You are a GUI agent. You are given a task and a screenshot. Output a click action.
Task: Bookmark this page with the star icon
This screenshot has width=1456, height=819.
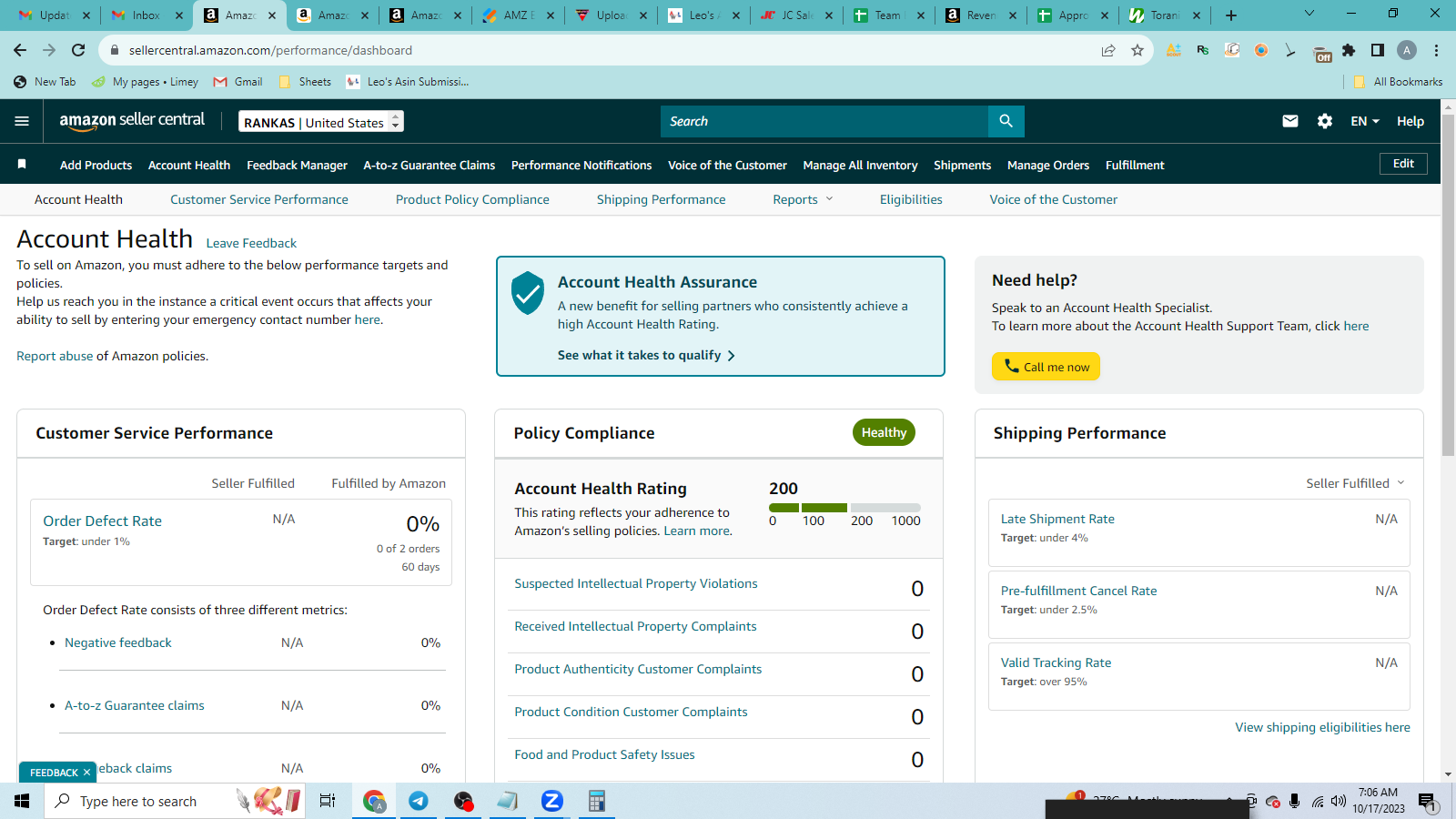pos(1137,50)
